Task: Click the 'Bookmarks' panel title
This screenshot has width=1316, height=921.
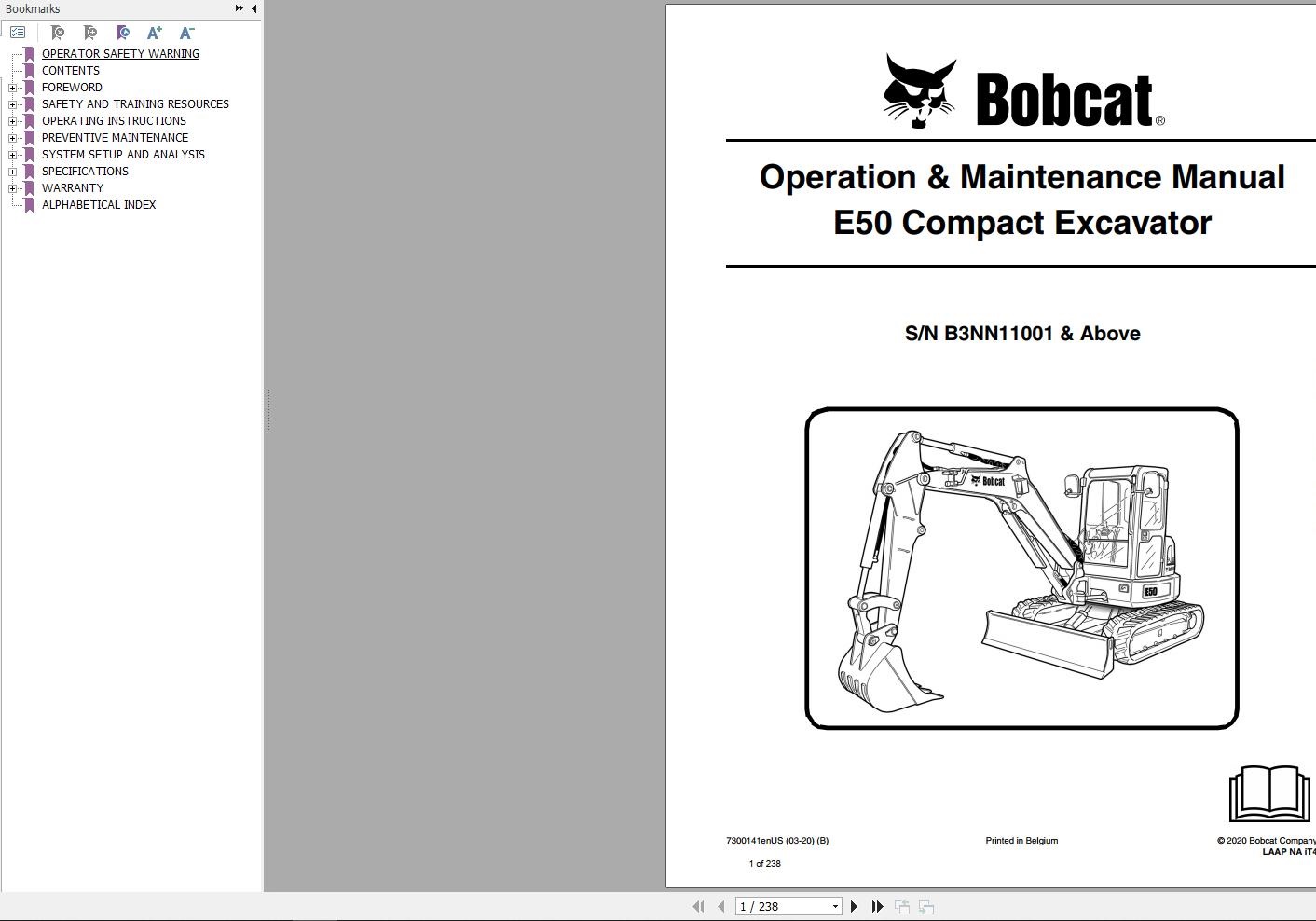Action: pyautogui.click(x=33, y=9)
